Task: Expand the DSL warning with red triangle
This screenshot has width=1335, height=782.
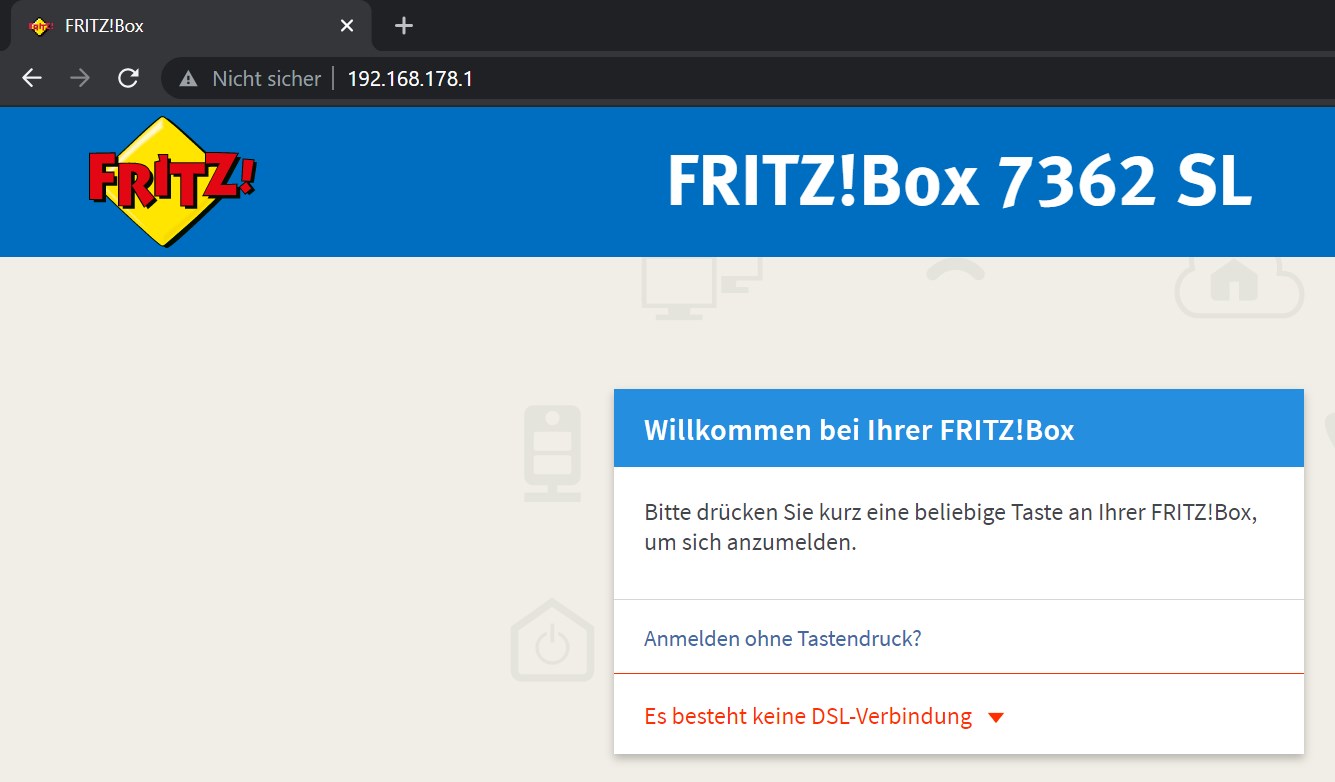Action: pyautogui.click(x=995, y=717)
